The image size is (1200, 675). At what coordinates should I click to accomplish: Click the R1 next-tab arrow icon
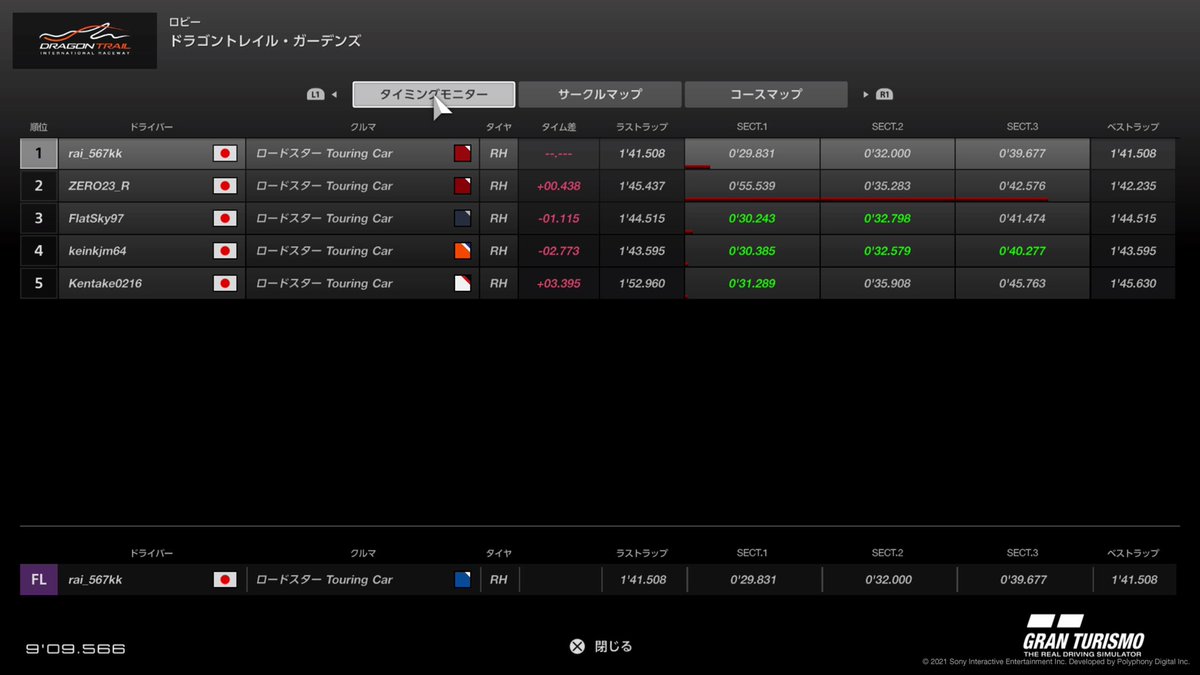click(x=877, y=94)
